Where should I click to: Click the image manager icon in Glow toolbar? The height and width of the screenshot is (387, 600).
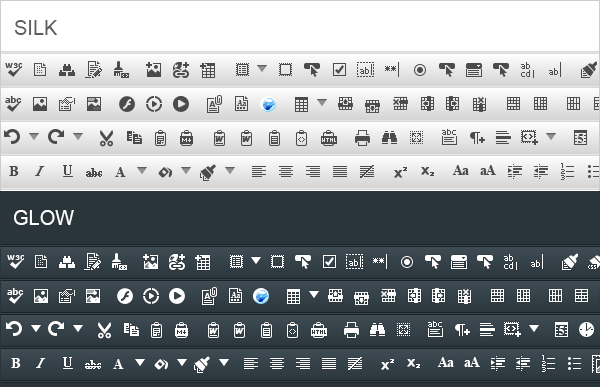tap(41, 296)
